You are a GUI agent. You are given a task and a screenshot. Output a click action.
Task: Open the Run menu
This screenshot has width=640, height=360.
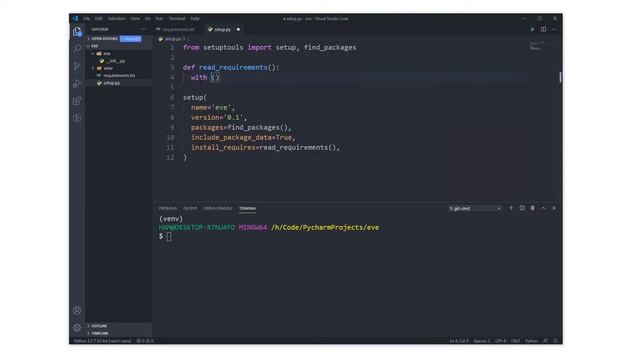[160, 18]
